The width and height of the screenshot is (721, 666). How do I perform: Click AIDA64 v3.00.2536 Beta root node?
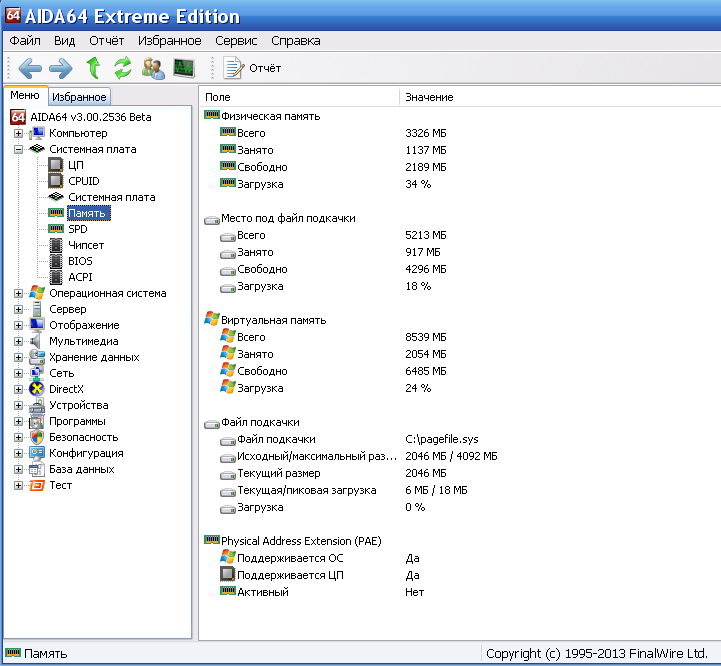click(x=91, y=117)
